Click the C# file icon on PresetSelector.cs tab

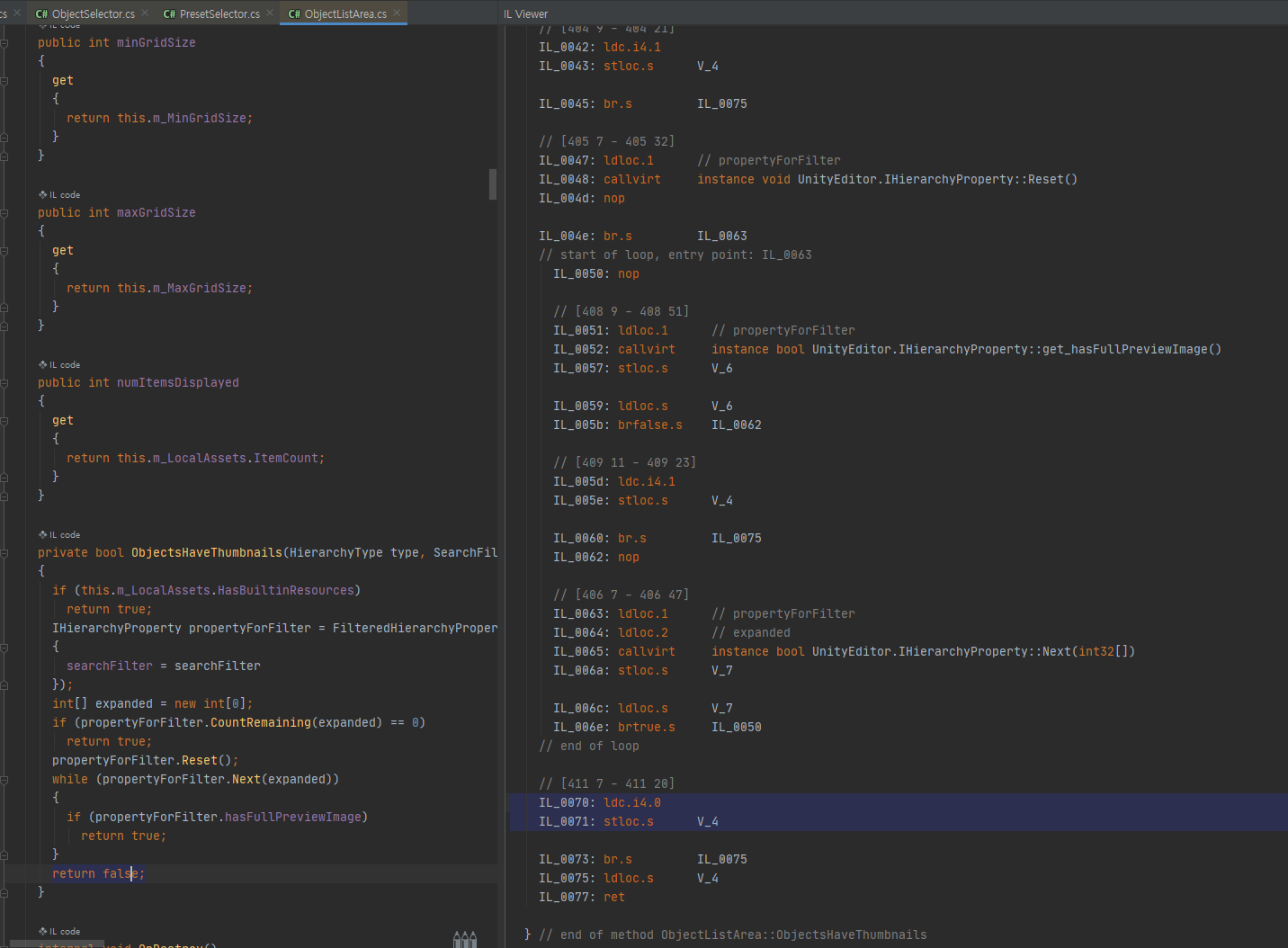point(169,13)
